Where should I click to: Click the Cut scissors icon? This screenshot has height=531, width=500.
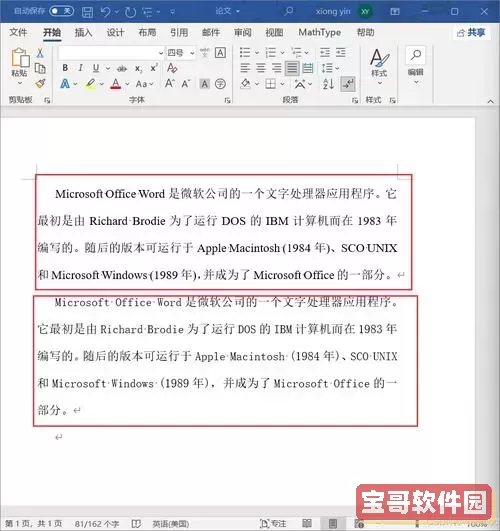click(x=40, y=53)
